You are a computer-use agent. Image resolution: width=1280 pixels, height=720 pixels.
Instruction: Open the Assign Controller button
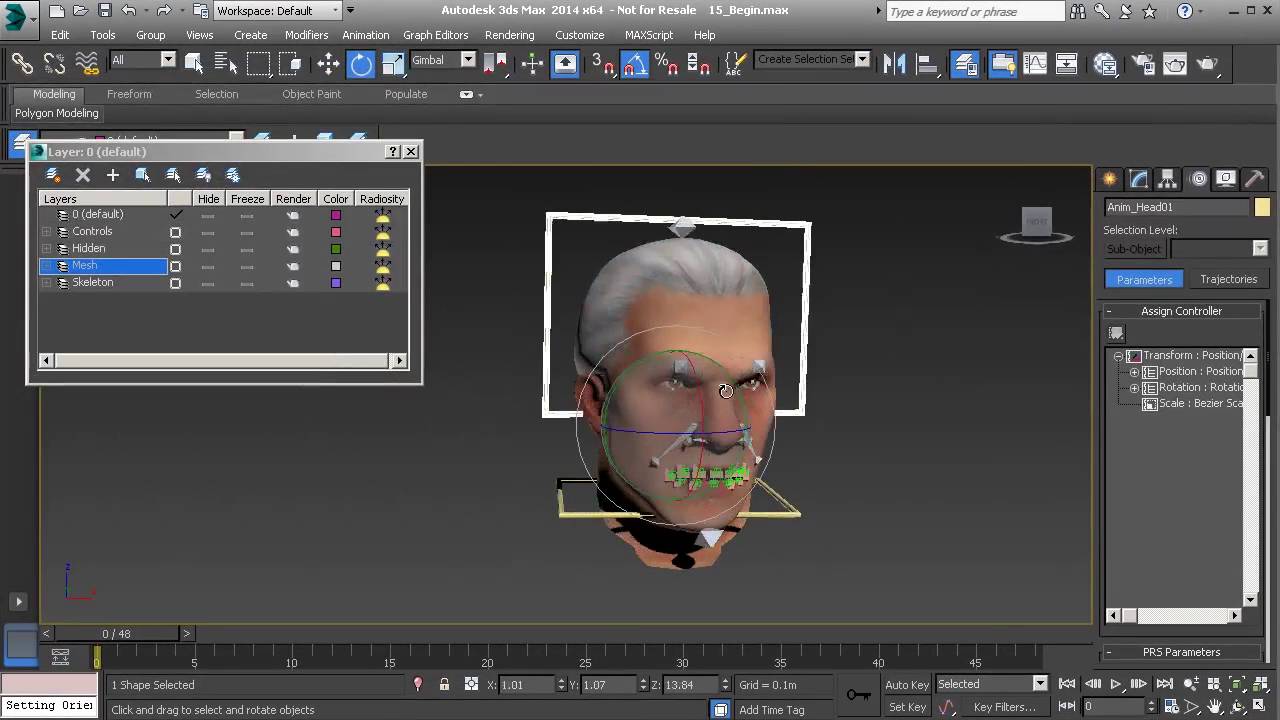point(1116,333)
